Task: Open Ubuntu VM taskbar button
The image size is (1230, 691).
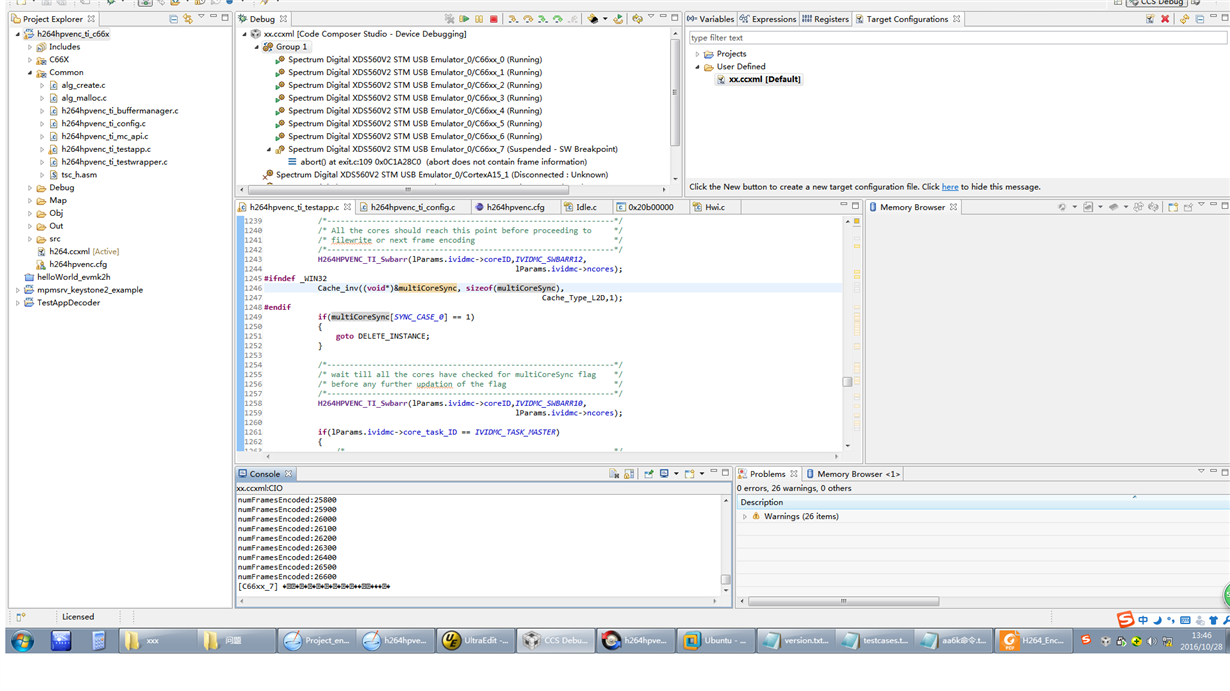Action: coord(715,641)
